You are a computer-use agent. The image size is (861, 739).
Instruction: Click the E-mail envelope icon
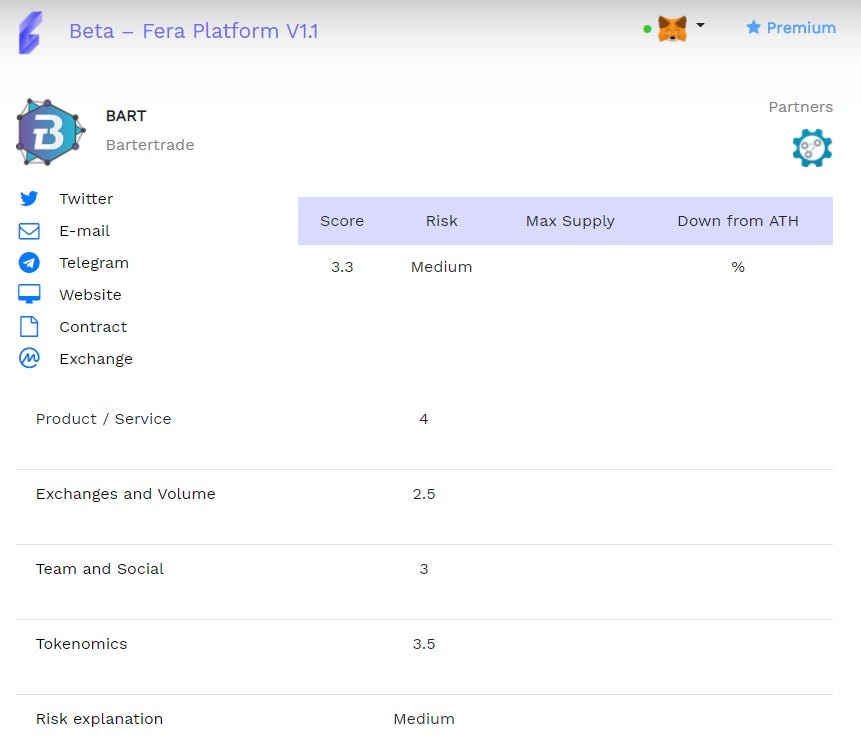coord(29,231)
